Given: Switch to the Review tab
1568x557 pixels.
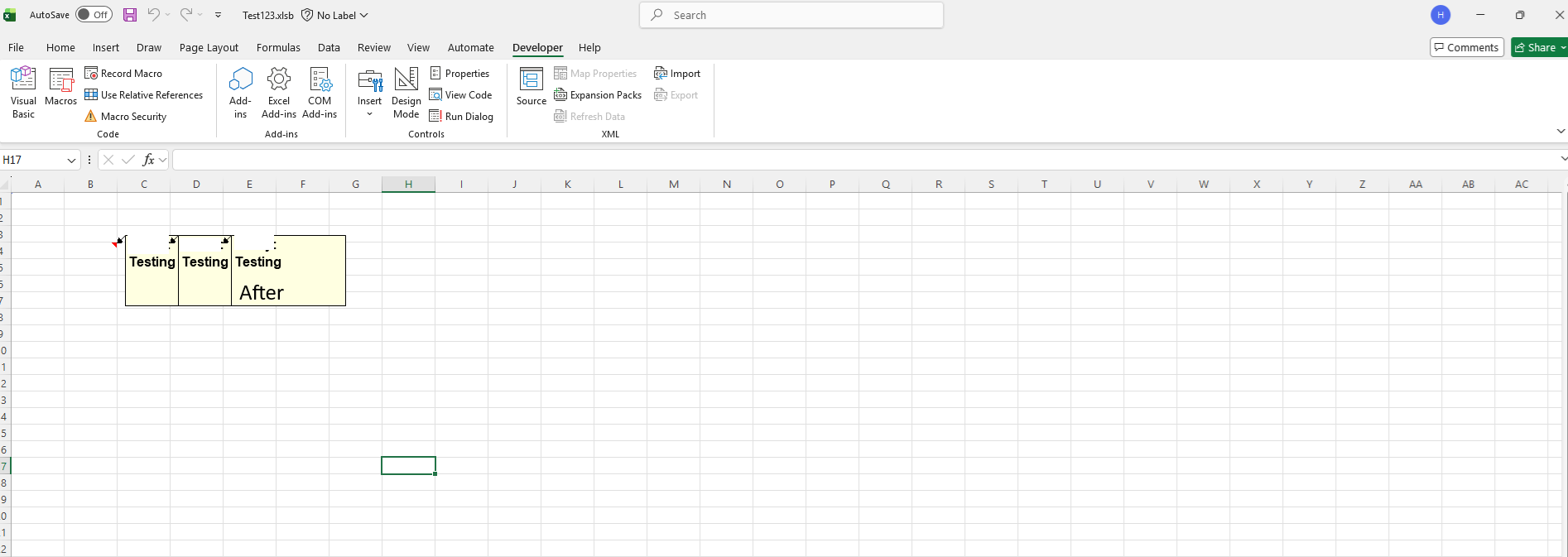Looking at the screenshot, I should (x=374, y=47).
